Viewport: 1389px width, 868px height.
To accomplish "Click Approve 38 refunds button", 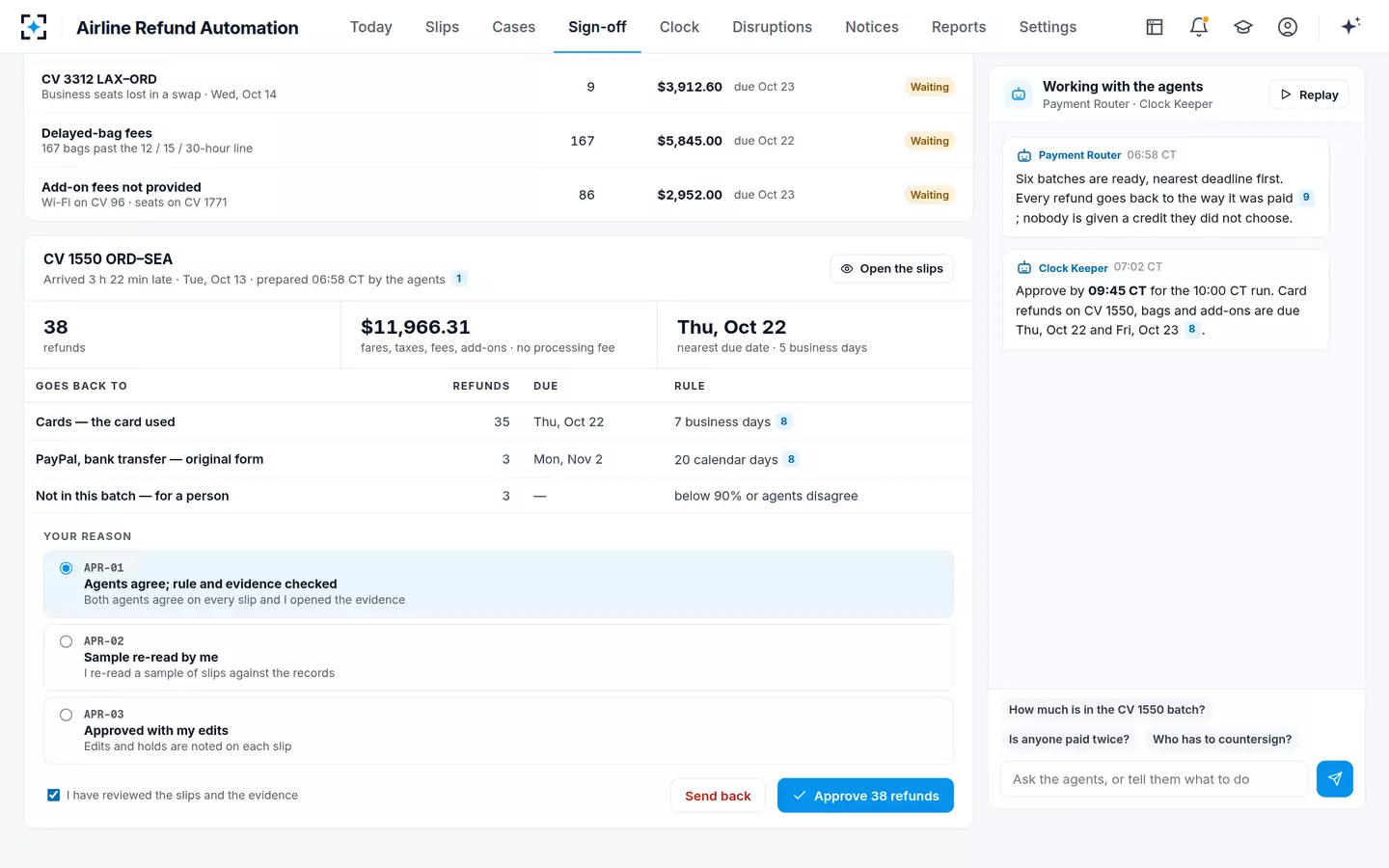I will pos(865,796).
